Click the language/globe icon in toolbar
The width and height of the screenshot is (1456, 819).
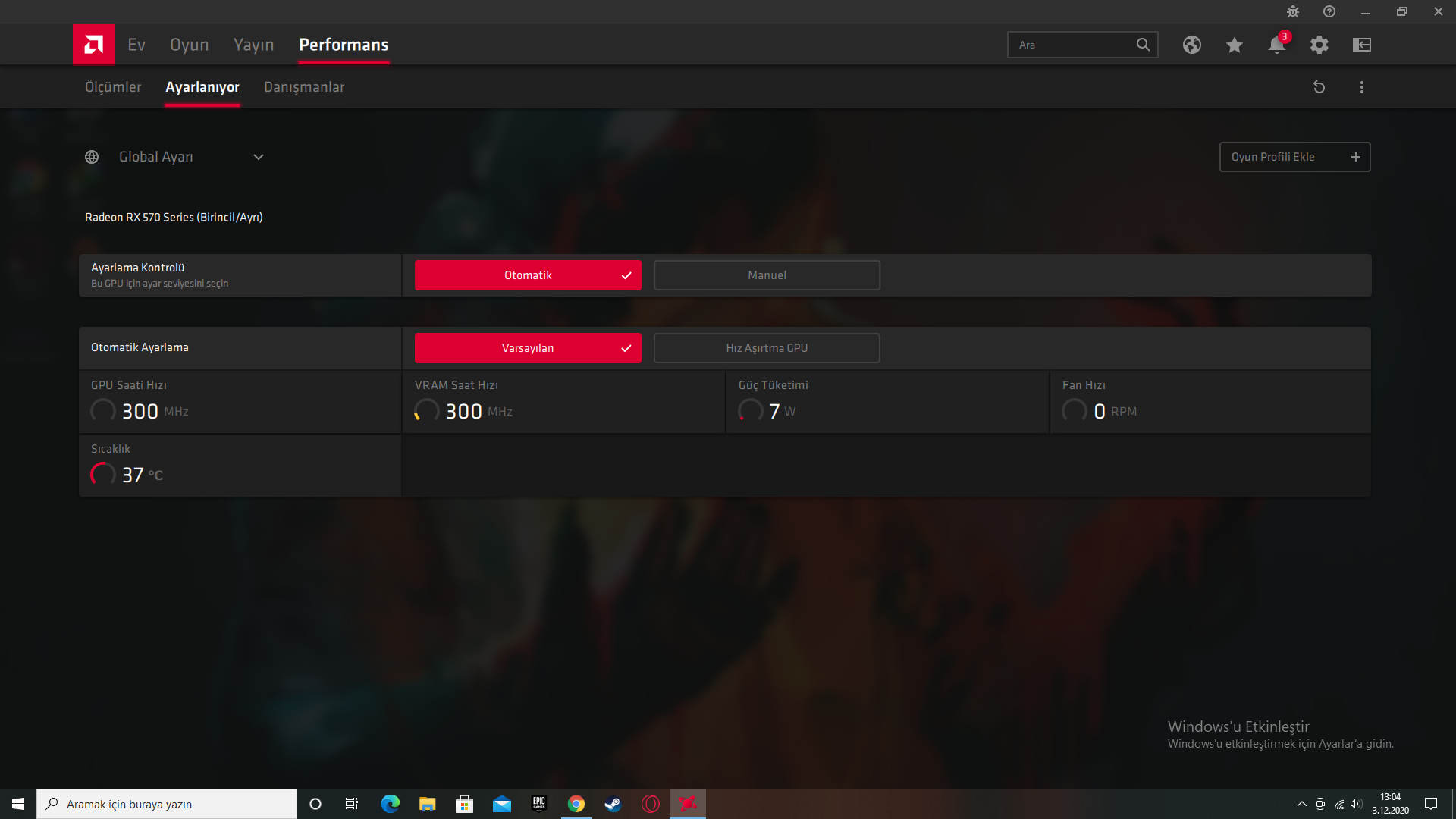click(1191, 45)
